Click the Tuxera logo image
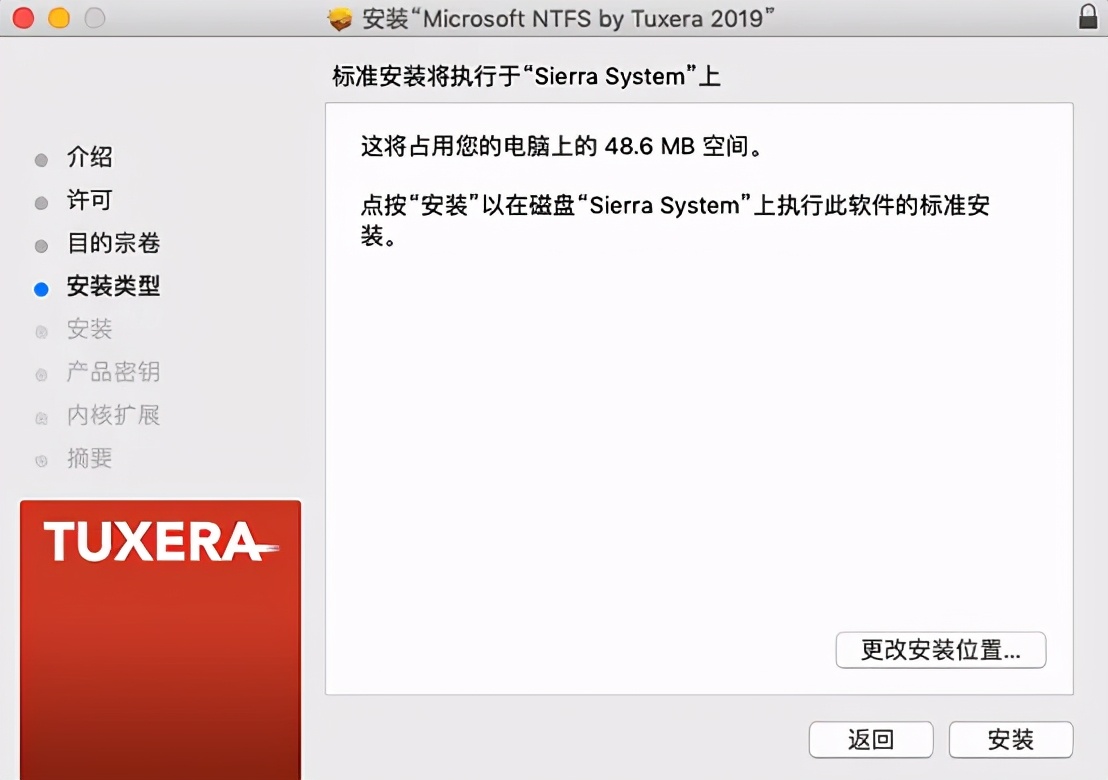 [x=160, y=640]
